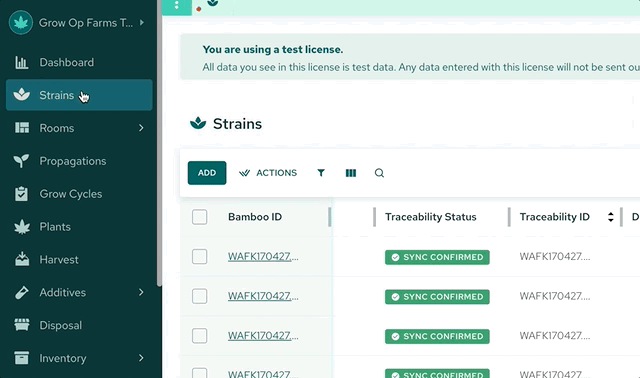
Task: Open Additives in the sidebar
Action: pos(79,293)
